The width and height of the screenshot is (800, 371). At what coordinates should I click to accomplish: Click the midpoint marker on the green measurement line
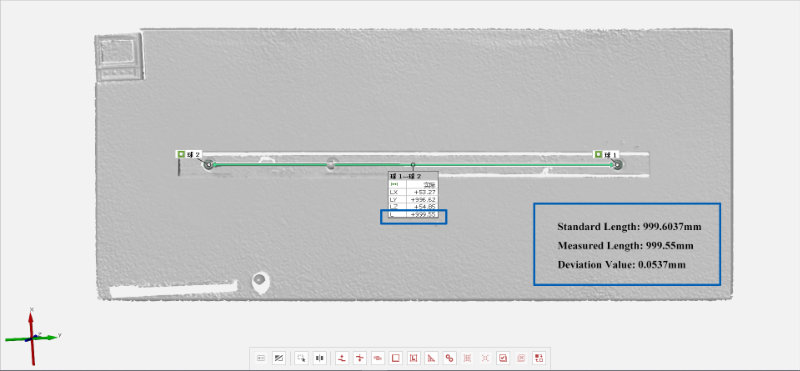[413, 164]
